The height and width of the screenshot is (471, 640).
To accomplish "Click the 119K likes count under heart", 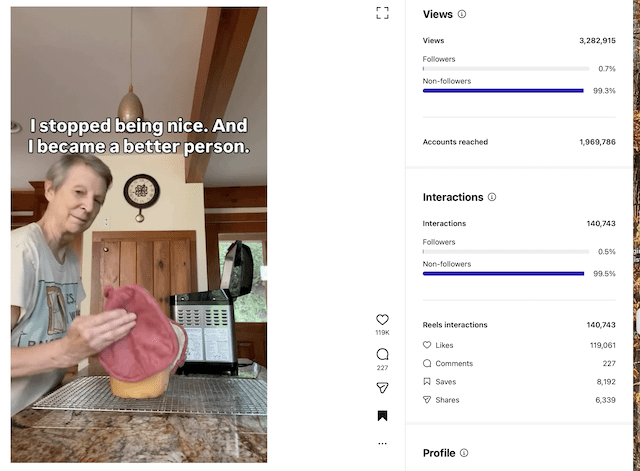I will pos(382,332).
